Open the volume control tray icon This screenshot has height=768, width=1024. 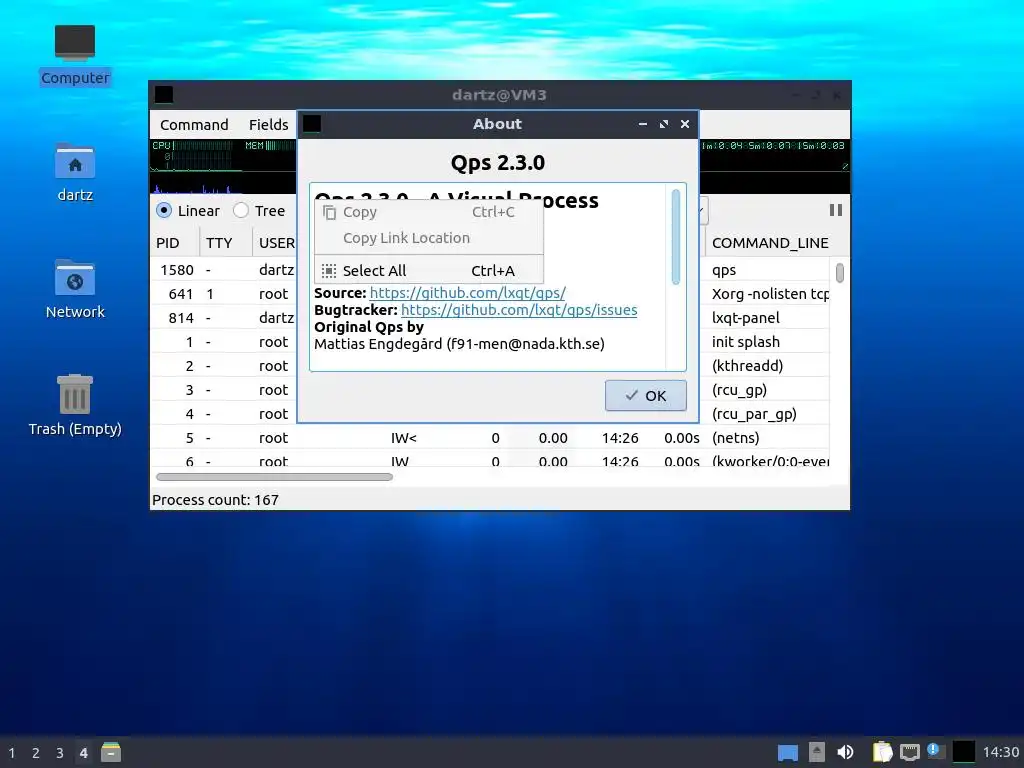[845, 752]
